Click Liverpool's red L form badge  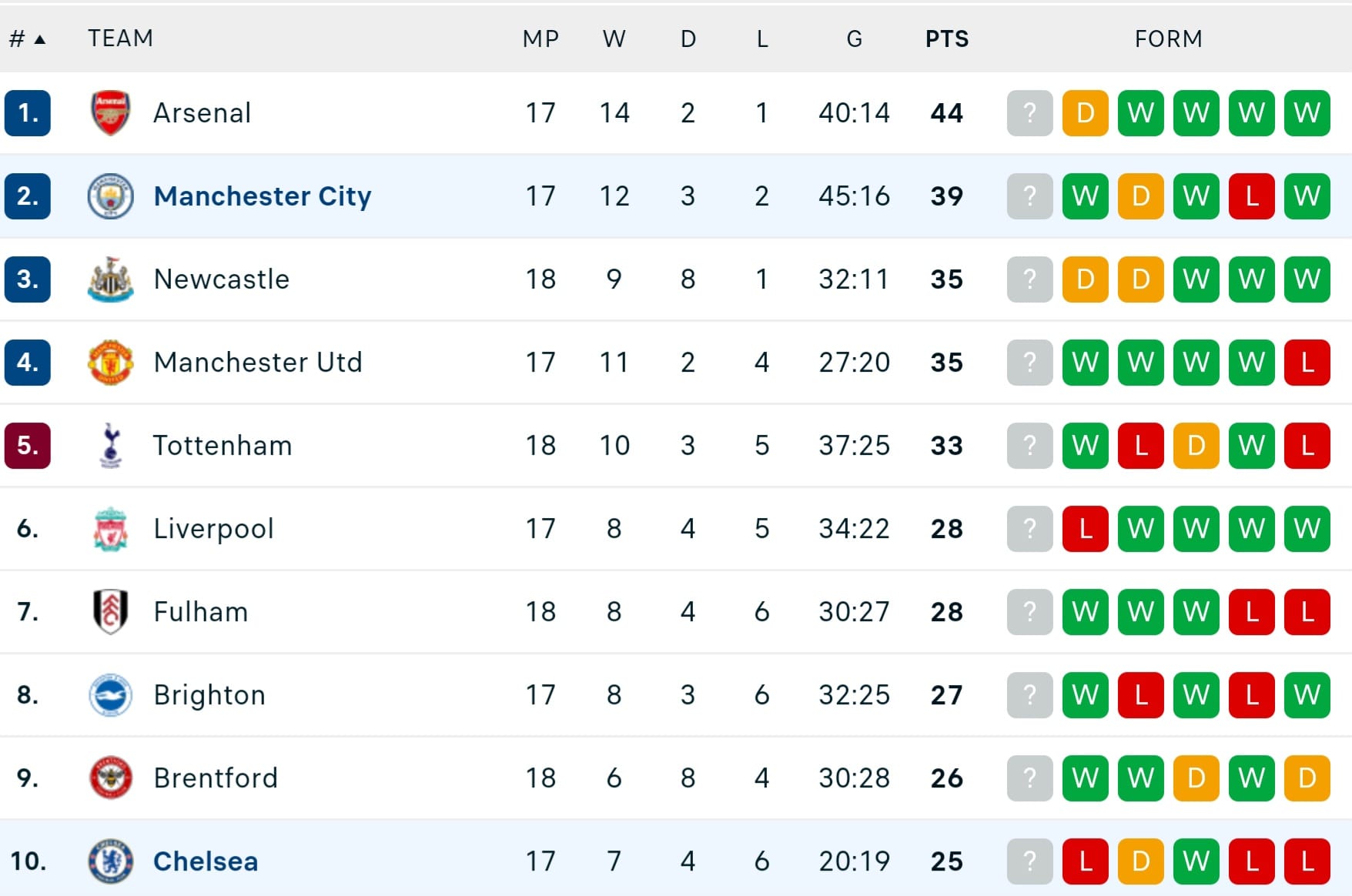pyautogui.click(x=1086, y=529)
